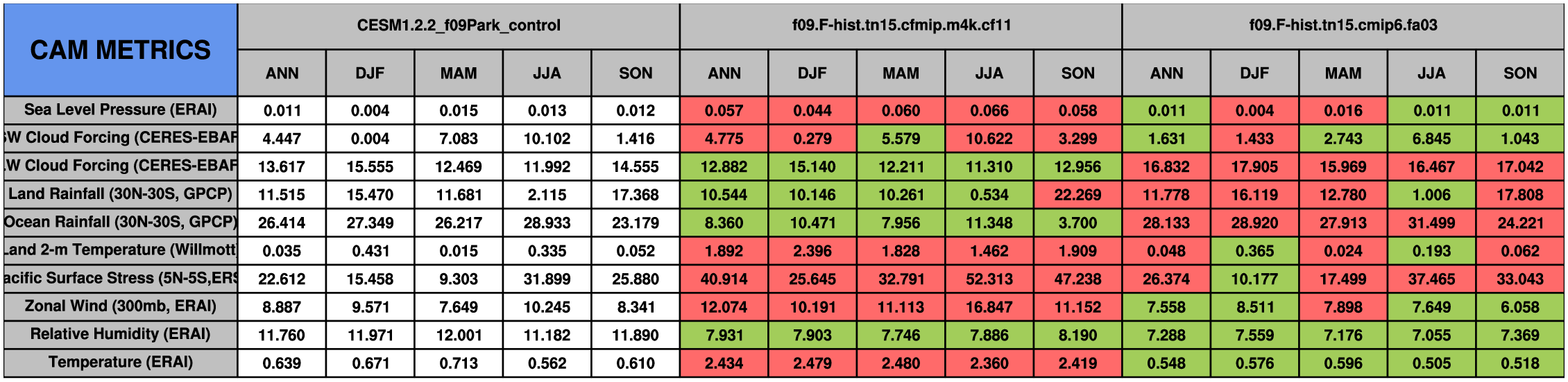1568x382 pixels.
Task: Open the Sea Level Pressure (ERAI) row label
Action: coord(121,110)
